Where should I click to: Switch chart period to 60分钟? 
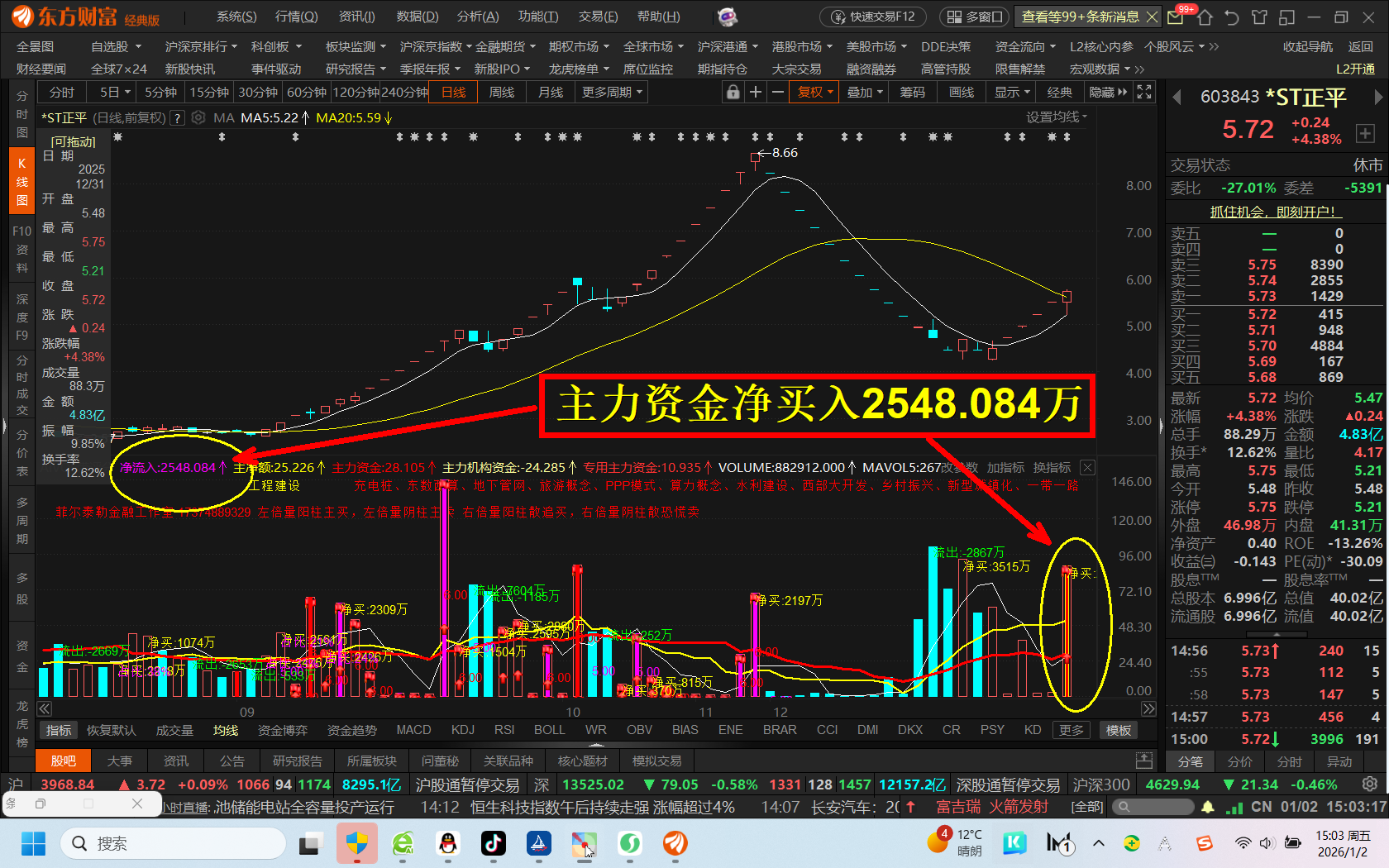(307, 93)
